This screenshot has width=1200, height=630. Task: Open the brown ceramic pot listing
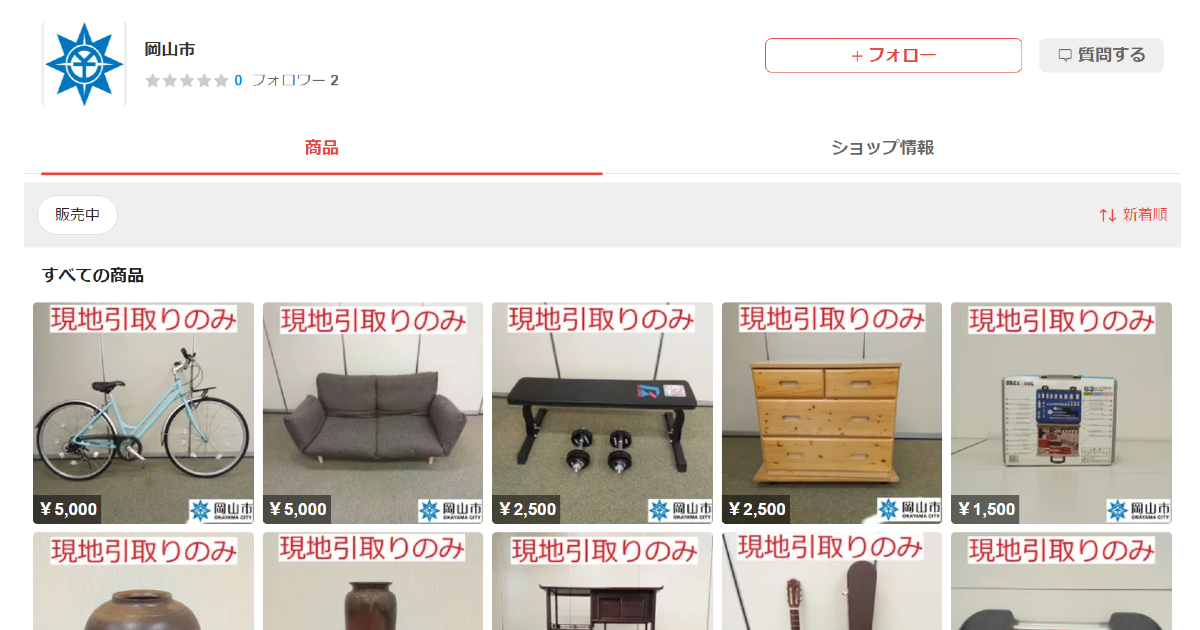click(x=143, y=581)
